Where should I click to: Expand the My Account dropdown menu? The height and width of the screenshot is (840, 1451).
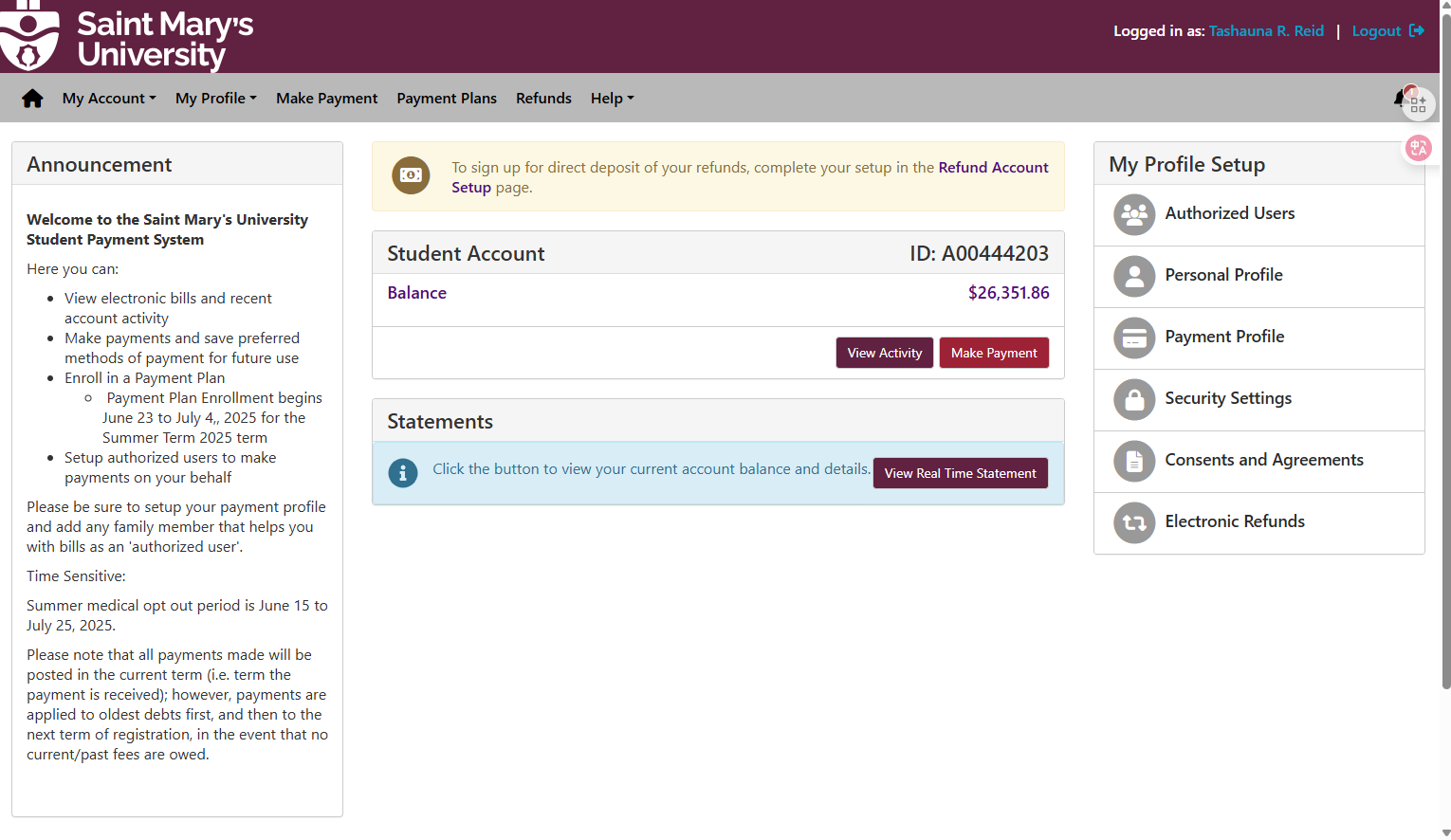click(109, 99)
